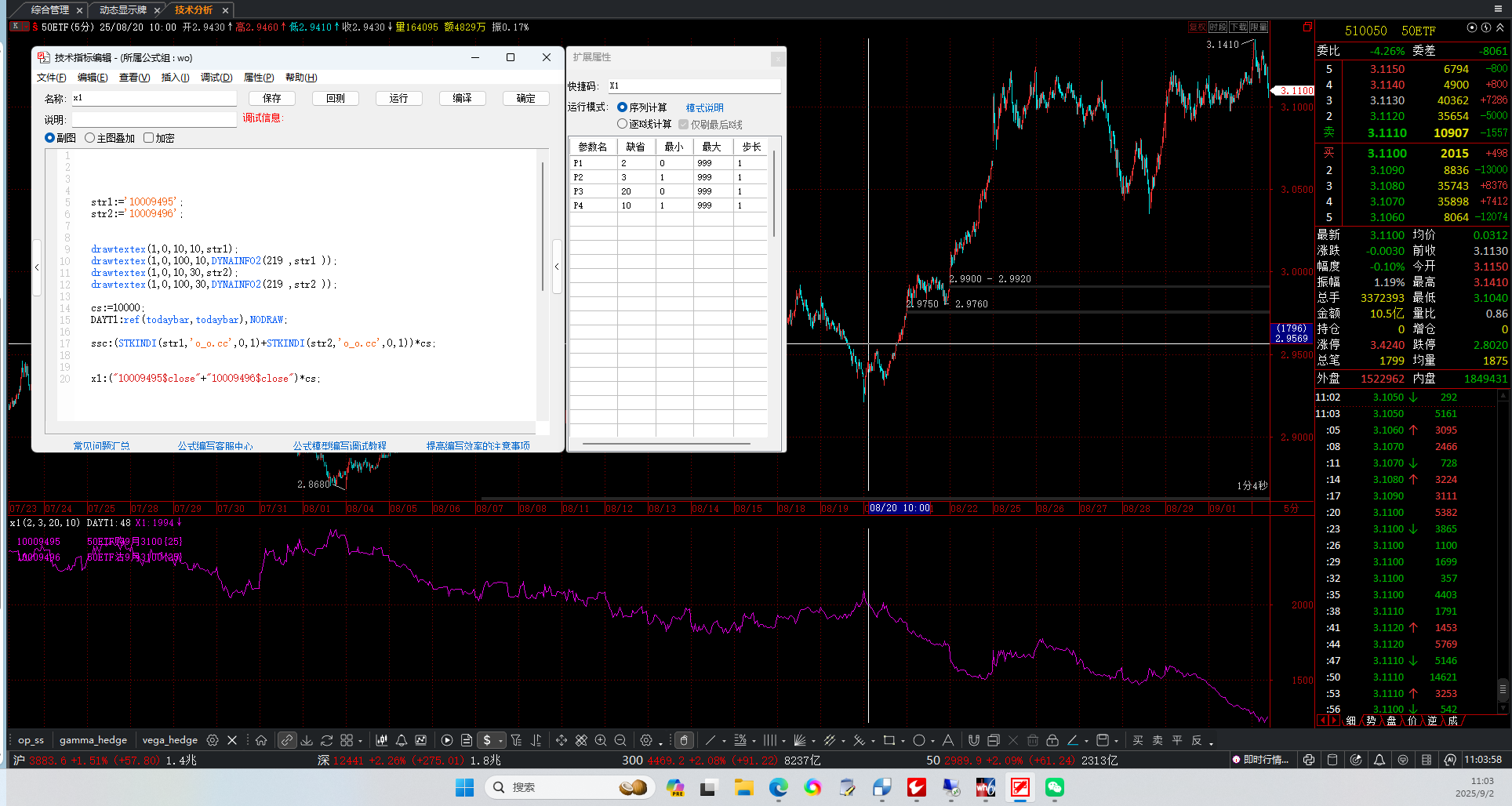Screen dimensions: 1512x806
Task: Click the trash delete drawing icon
Action: pos(1033,740)
